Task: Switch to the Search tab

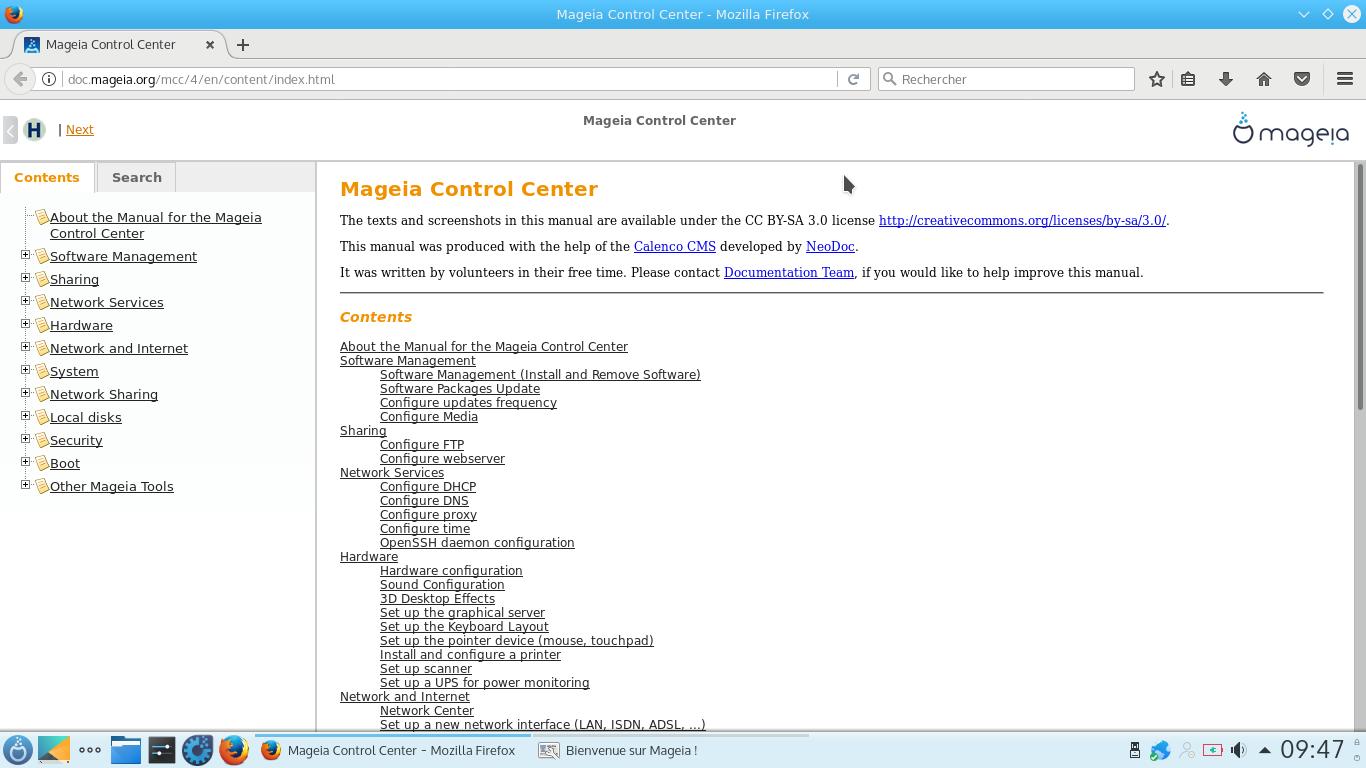Action: click(x=136, y=177)
